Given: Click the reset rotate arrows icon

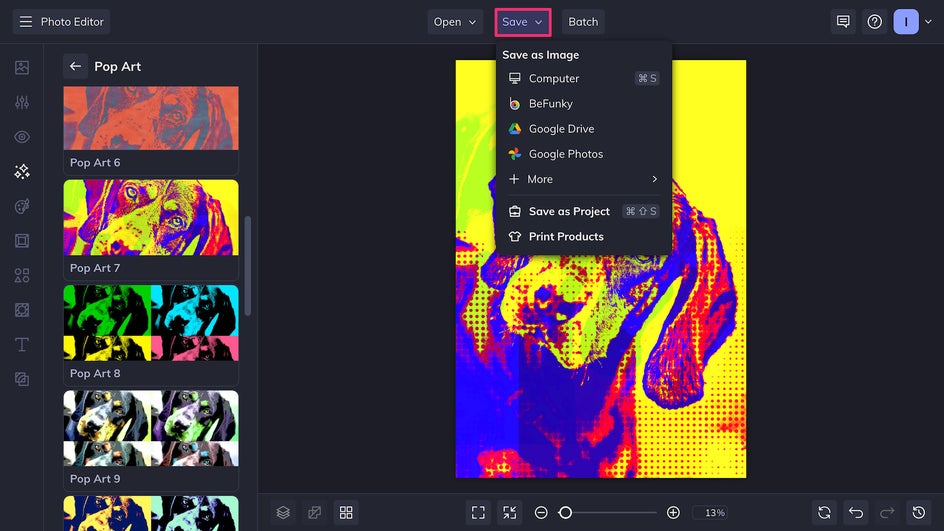Looking at the screenshot, I should (x=824, y=512).
